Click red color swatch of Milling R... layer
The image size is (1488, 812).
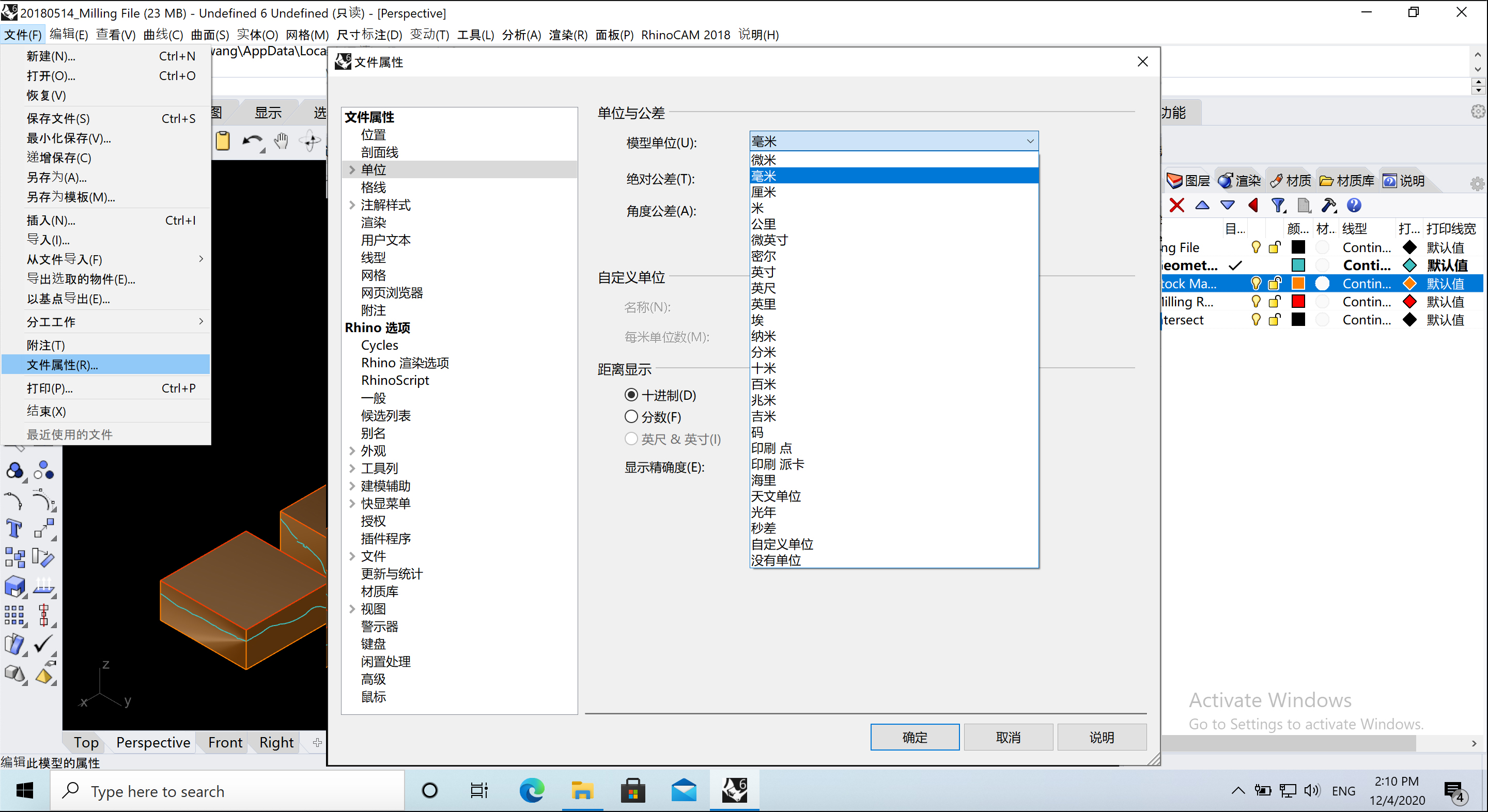1298,301
